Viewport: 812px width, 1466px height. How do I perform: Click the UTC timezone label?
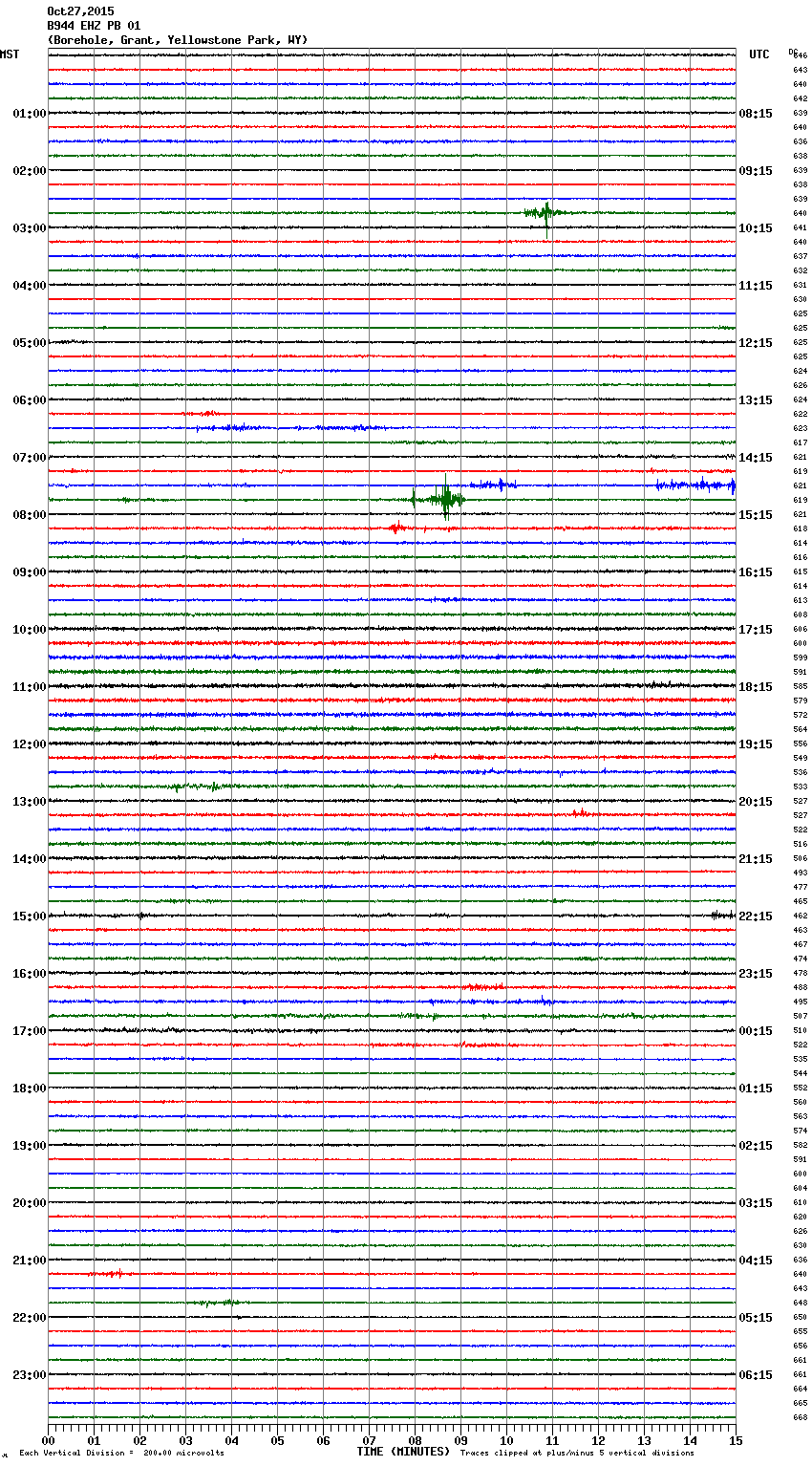point(759,54)
